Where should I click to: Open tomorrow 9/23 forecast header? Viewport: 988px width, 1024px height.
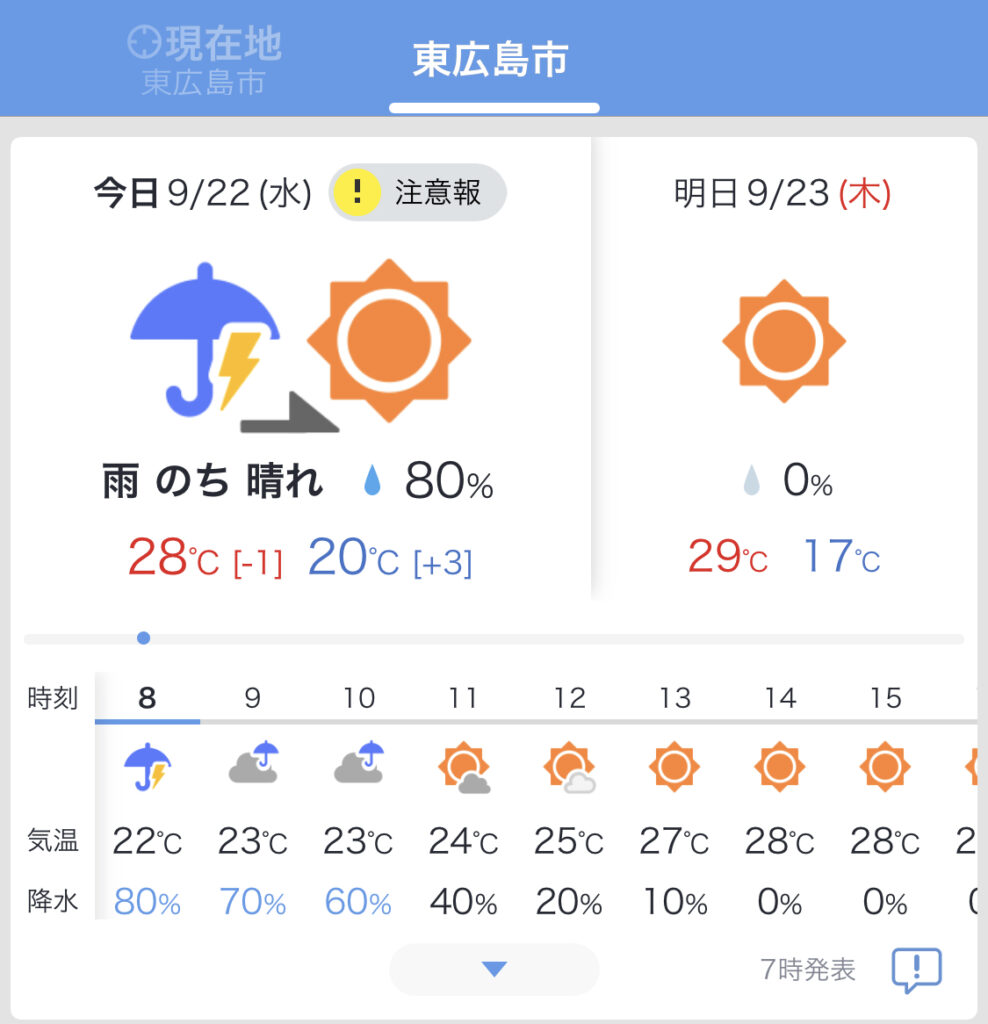coord(782,194)
